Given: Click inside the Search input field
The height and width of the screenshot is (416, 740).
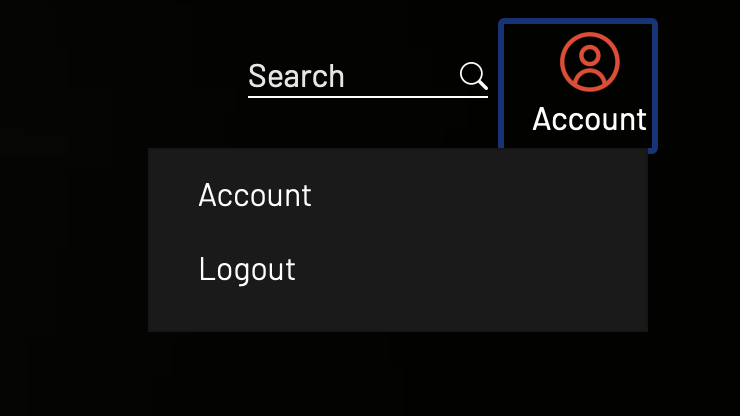Looking at the screenshot, I should (x=368, y=76).
